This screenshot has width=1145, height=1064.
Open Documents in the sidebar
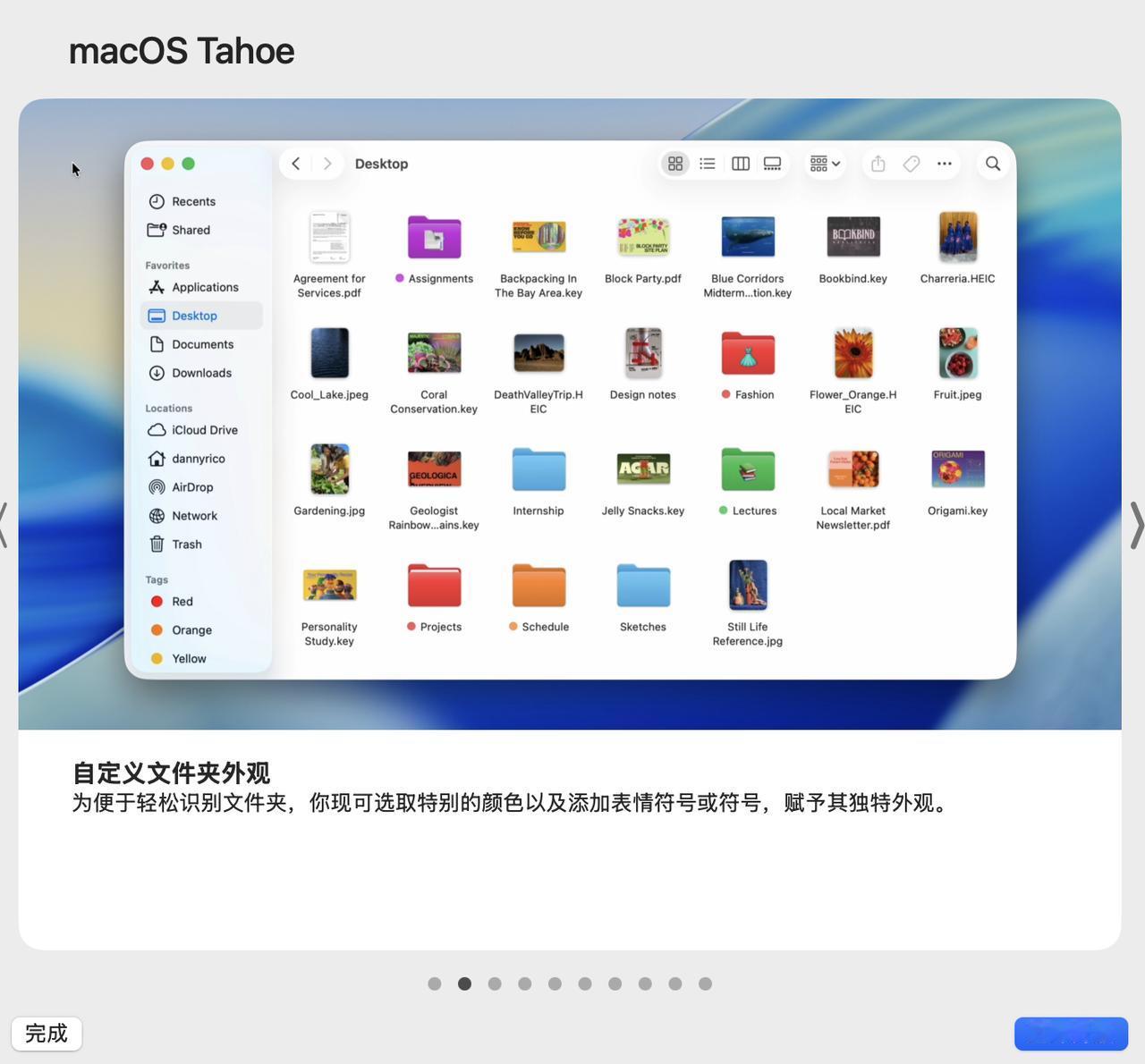pyautogui.click(x=201, y=344)
